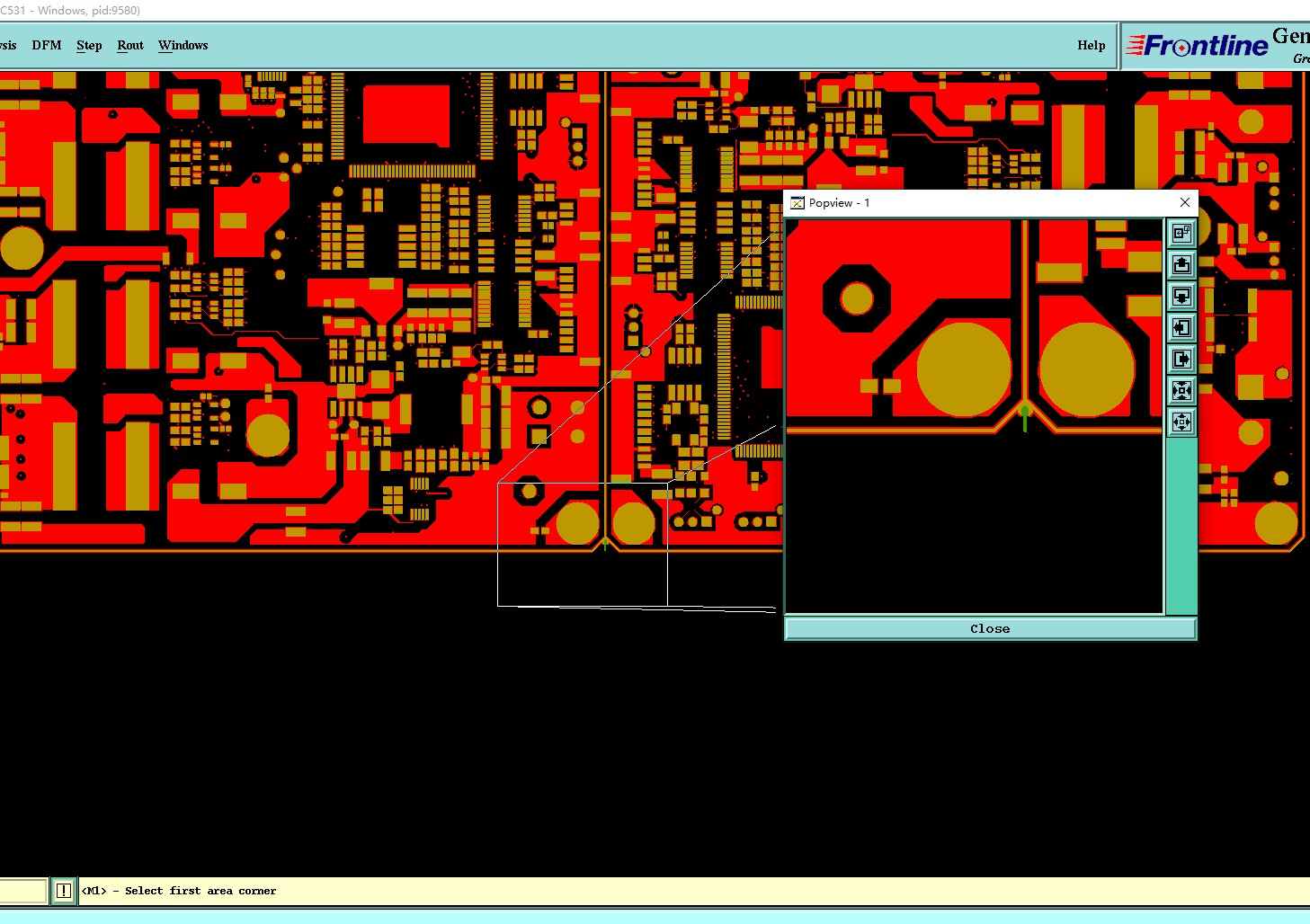This screenshot has width=1310, height=924.
Task: Pan the Popview left
Action: click(1181, 328)
